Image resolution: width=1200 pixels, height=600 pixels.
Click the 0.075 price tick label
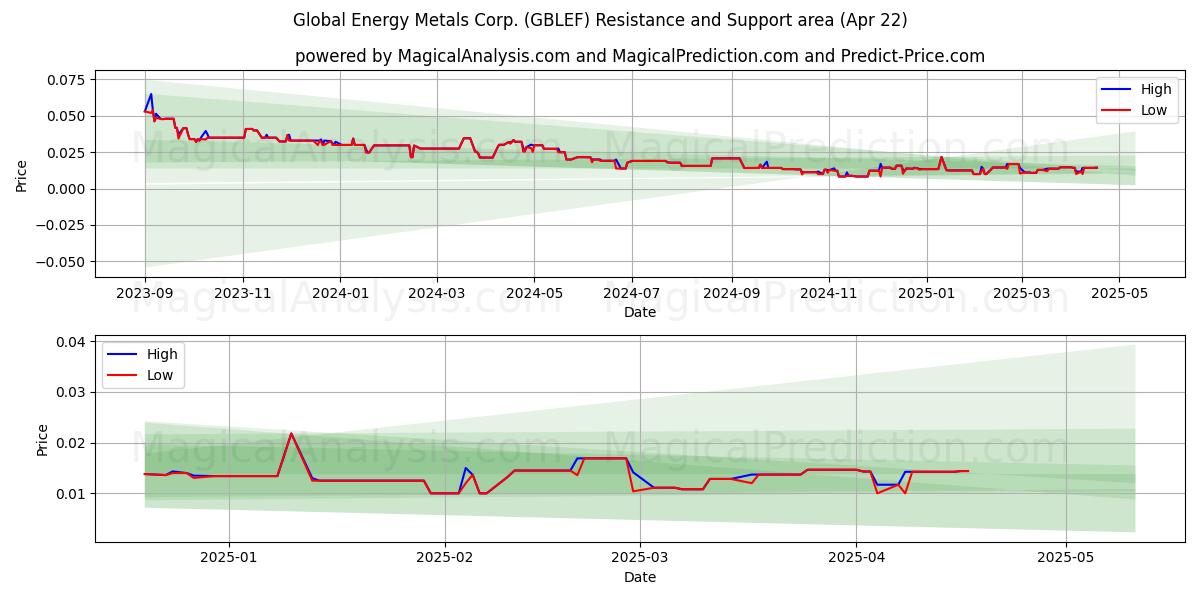[x=67, y=80]
